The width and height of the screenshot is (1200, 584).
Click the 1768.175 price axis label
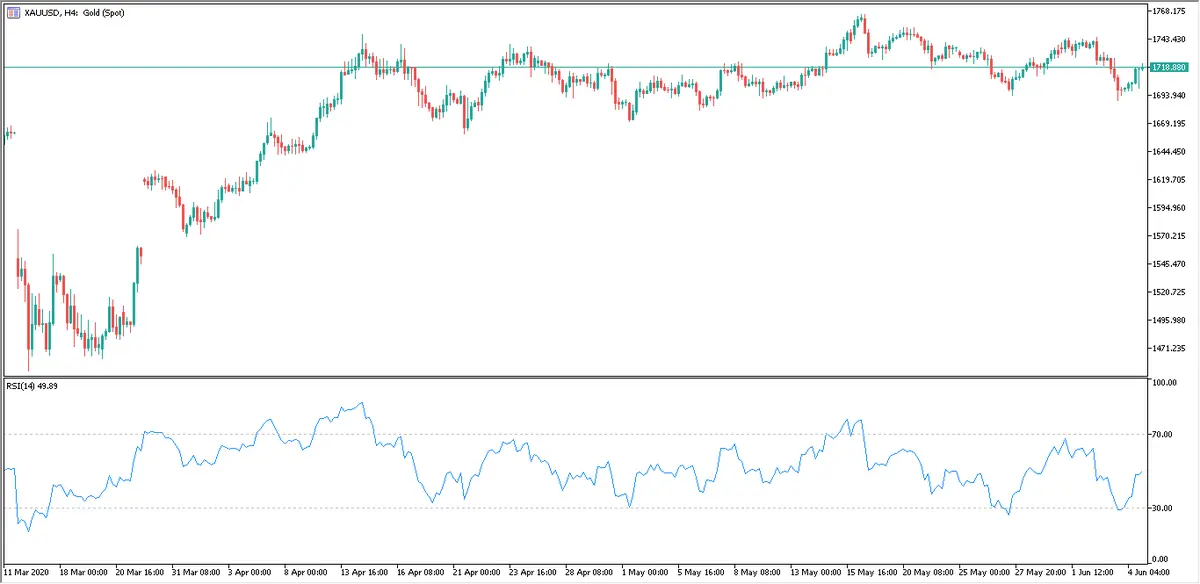click(x=1168, y=12)
